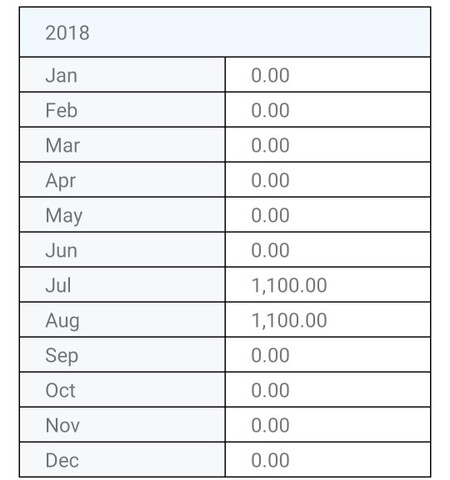Select the Sep amount cell

[x=328, y=355]
